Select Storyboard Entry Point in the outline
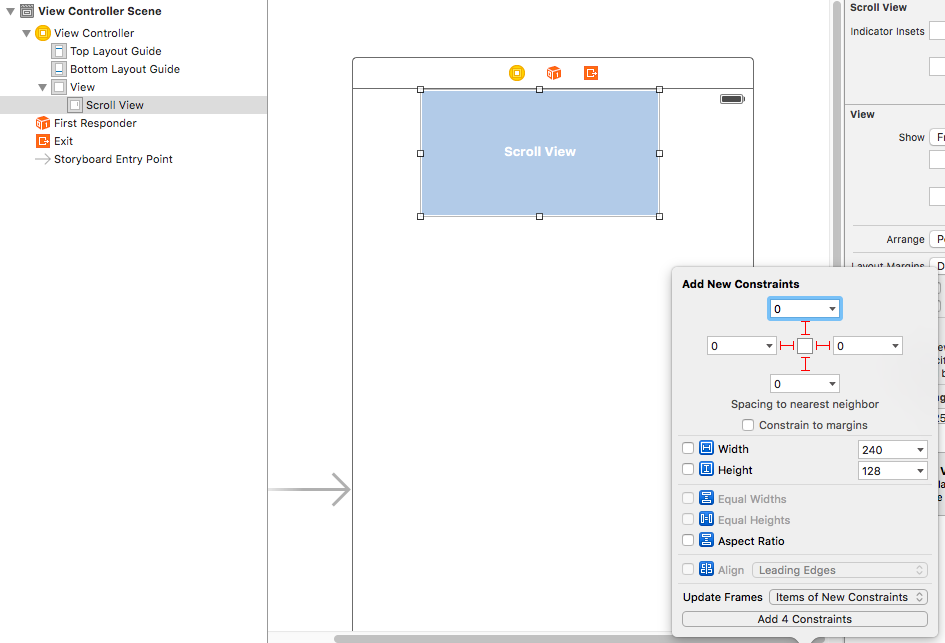 pos(104,159)
